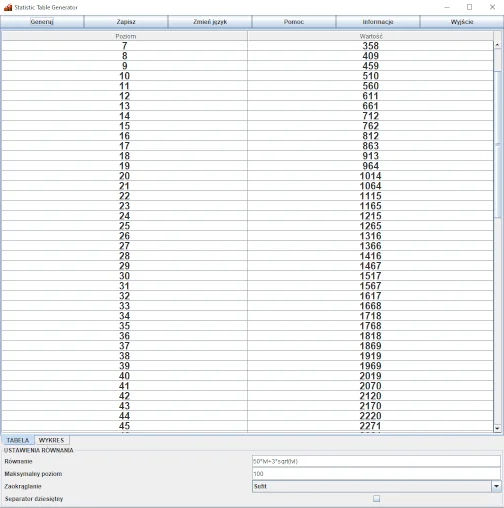Select the level 30 cell
Image resolution: width=504 pixels, height=508 pixels.
pyautogui.click(x=125, y=276)
